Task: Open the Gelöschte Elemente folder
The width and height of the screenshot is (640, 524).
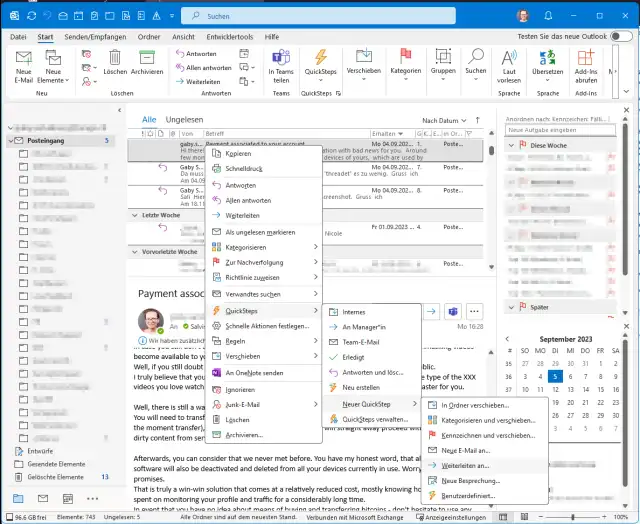Action: coord(56,477)
